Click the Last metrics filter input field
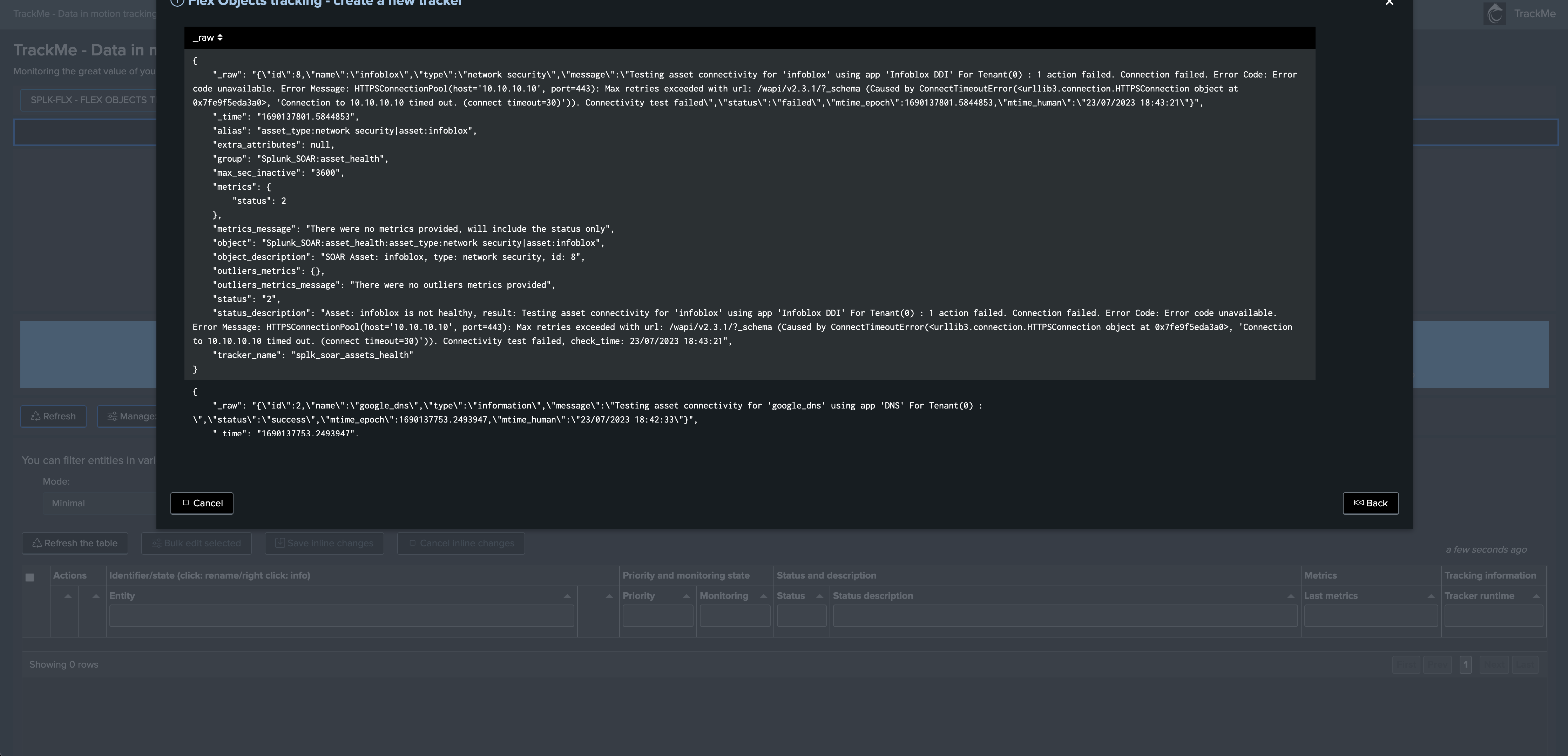This screenshot has width=1568, height=756. click(1370, 616)
